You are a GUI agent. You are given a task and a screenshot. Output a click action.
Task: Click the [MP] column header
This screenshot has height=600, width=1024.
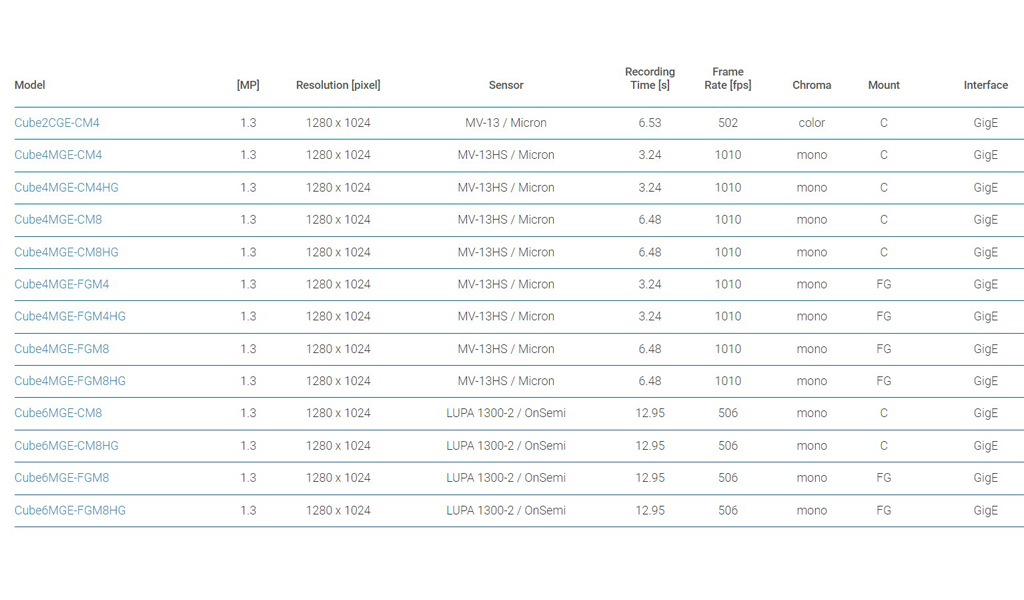coord(248,85)
